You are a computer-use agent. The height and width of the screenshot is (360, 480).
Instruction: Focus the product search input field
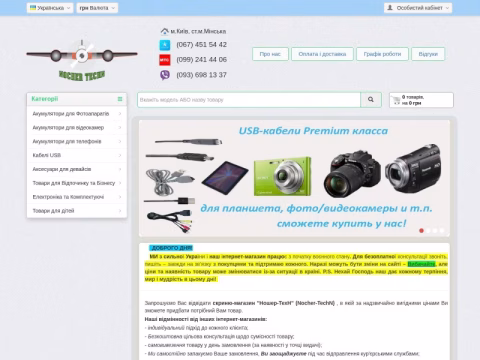pyautogui.click(x=249, y=100)
